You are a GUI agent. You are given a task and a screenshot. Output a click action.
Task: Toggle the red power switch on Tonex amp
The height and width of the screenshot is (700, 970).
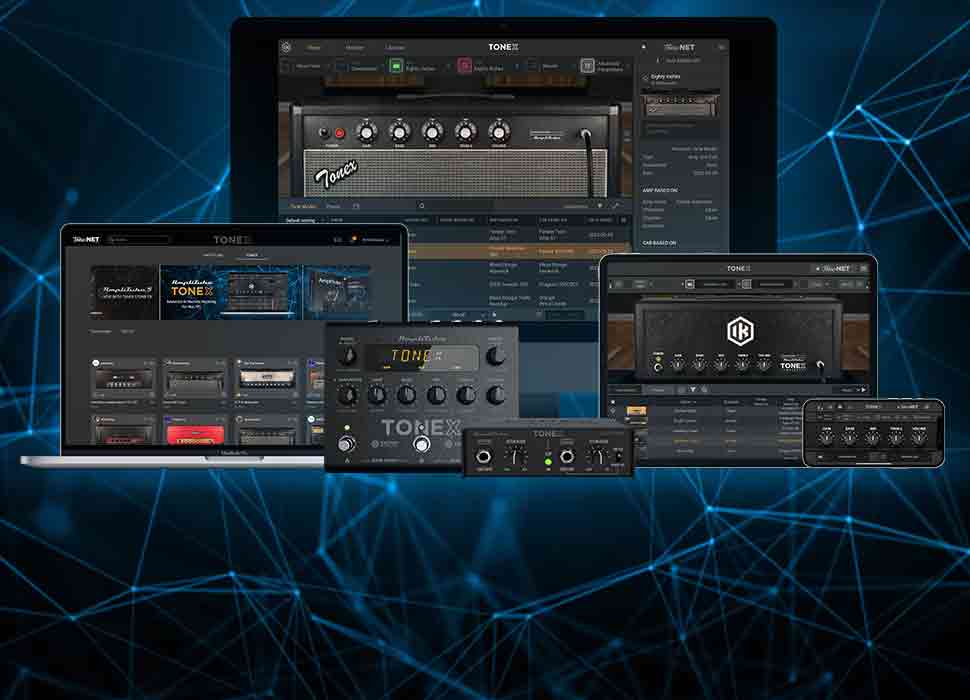[339, 132]
